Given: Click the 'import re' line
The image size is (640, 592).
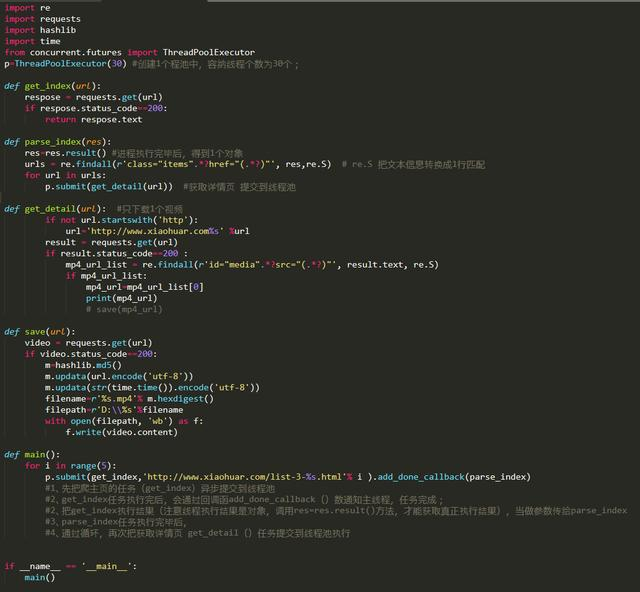Looking at the screenshot, I should tap(27, 8).
